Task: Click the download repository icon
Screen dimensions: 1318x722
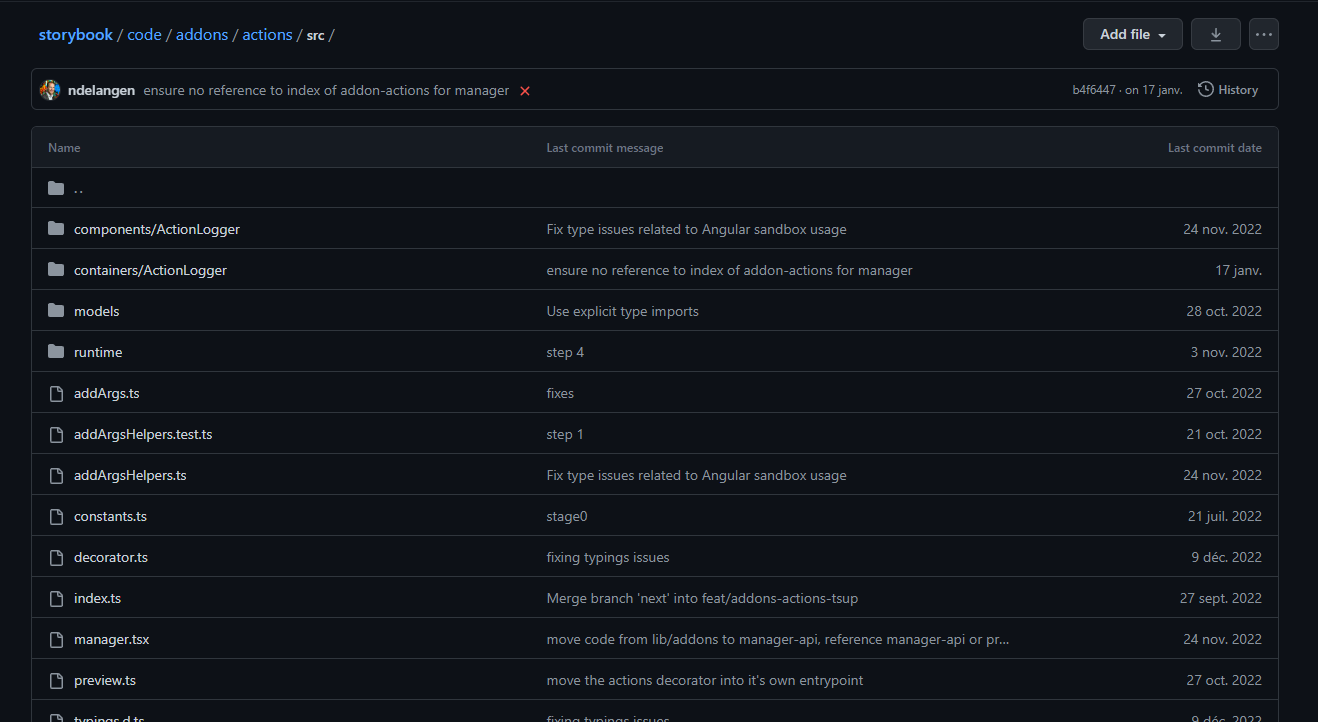Action: coord(1215,33)
